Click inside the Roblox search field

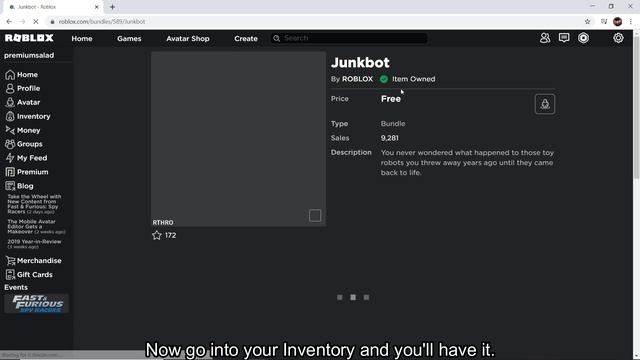(x=349, y=38)
